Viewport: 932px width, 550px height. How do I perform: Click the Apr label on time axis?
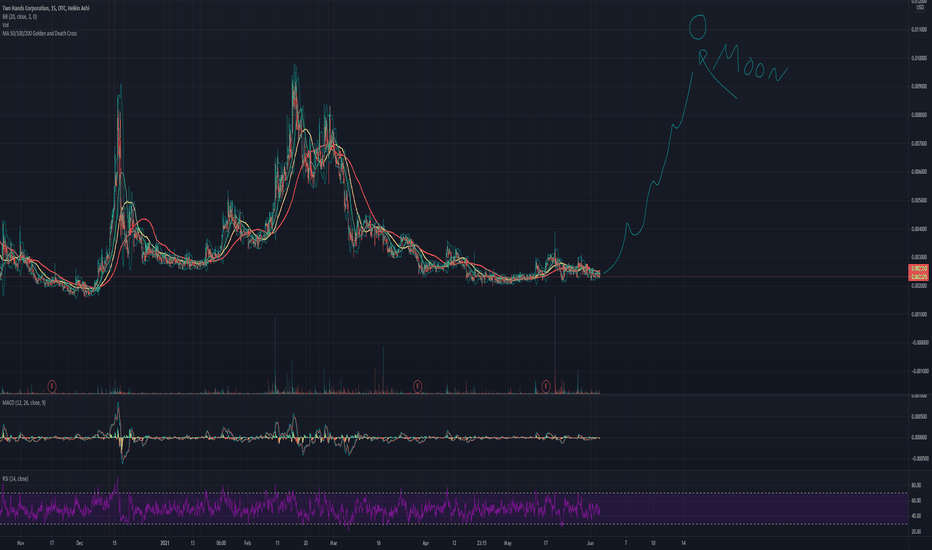click(x=426, y=543)
